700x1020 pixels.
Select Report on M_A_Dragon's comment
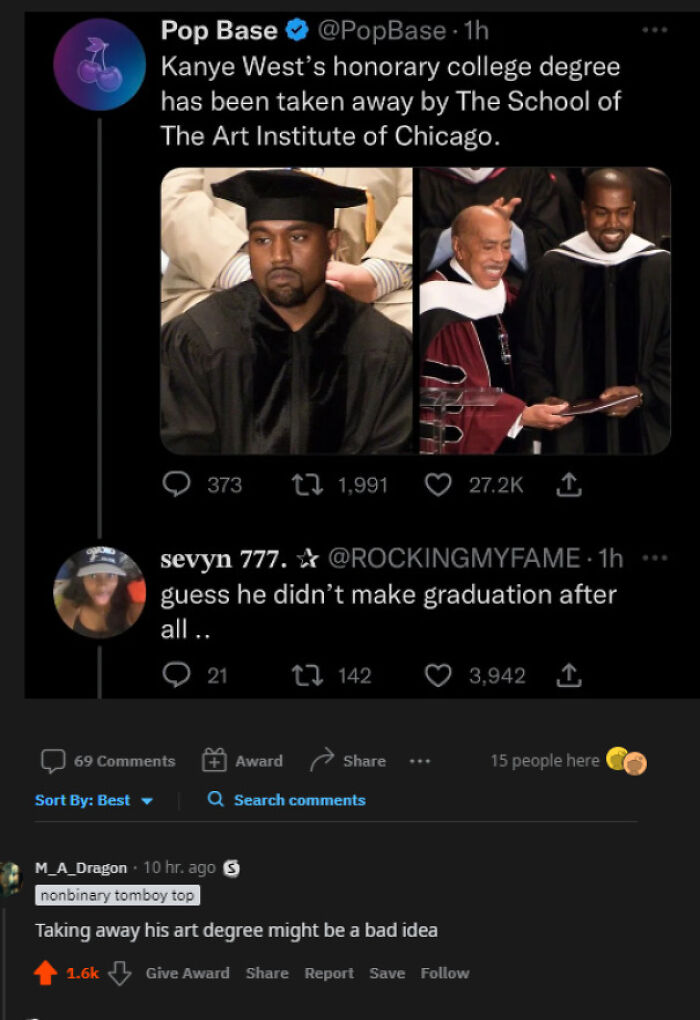point(328,973)
